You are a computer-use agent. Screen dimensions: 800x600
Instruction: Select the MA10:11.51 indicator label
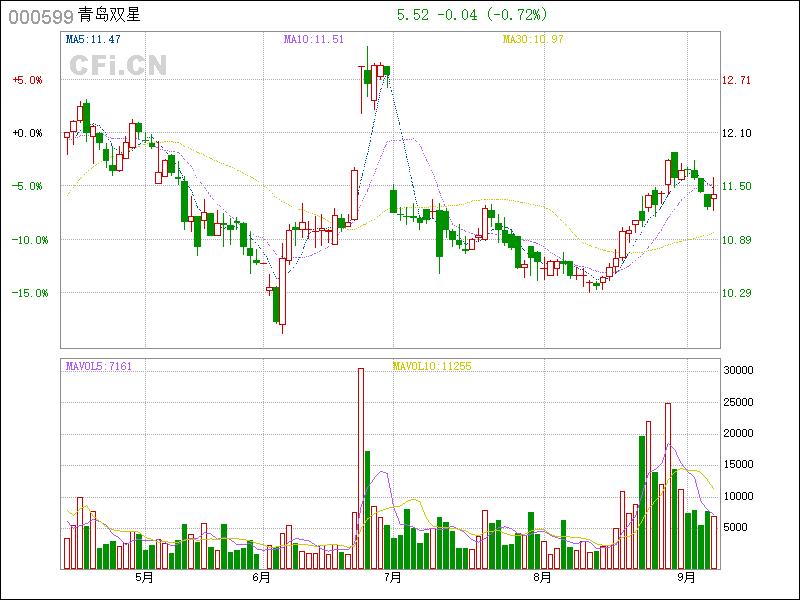click(314, 39)
